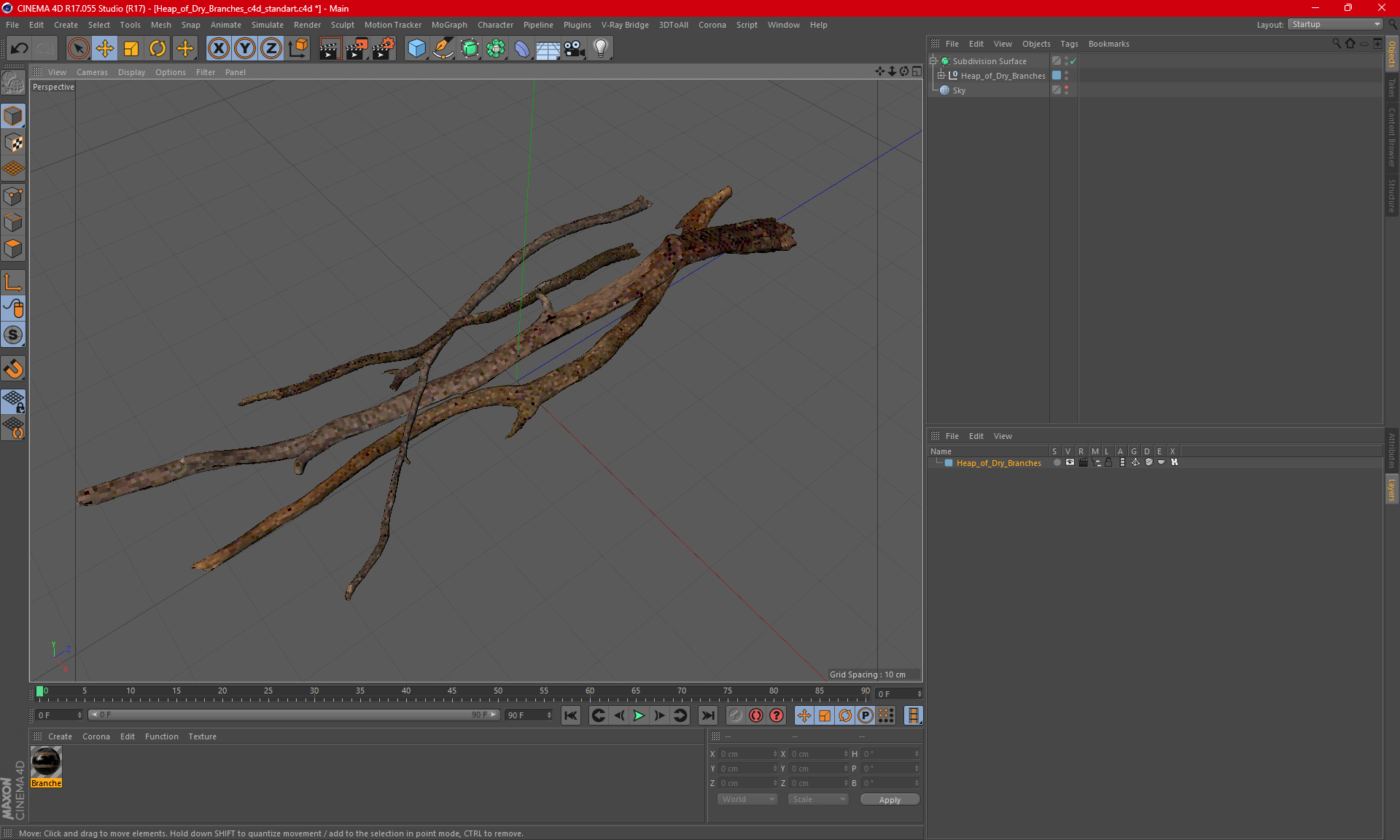Add a light object

[x=601, y=49]
